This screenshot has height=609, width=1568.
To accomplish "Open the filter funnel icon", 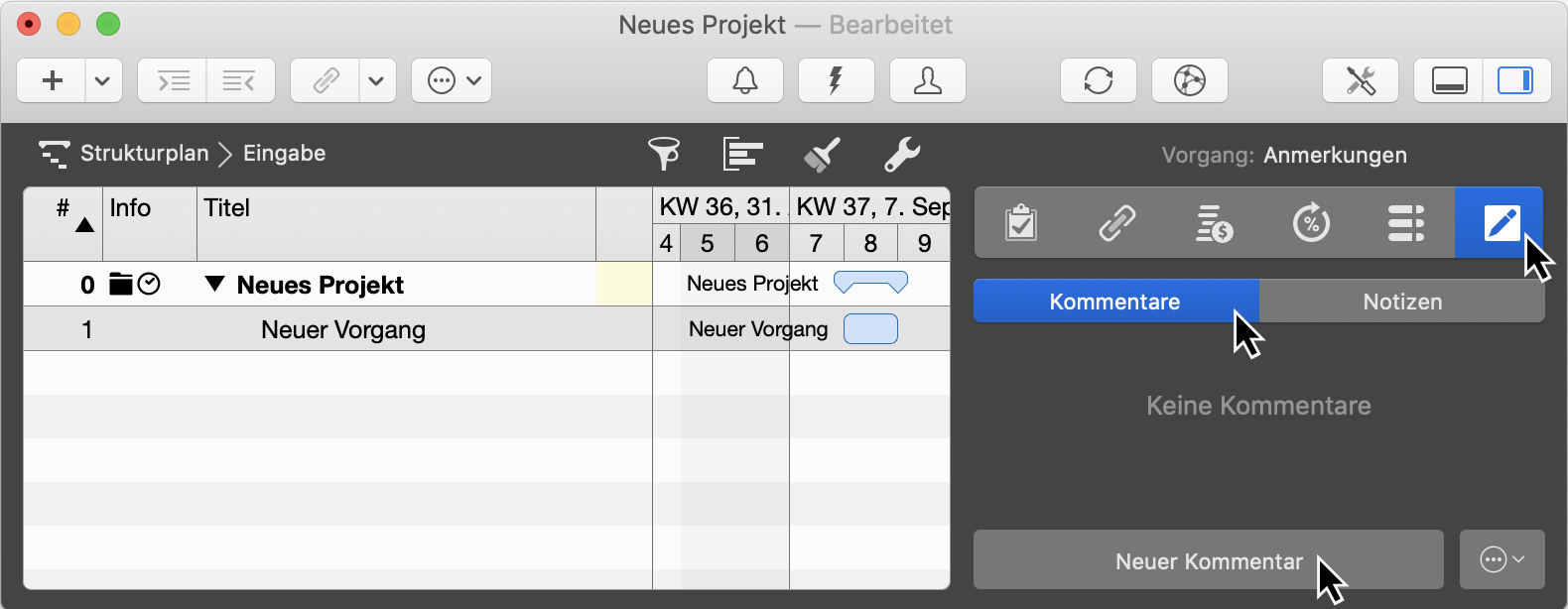I will click(x=664, y=154).
